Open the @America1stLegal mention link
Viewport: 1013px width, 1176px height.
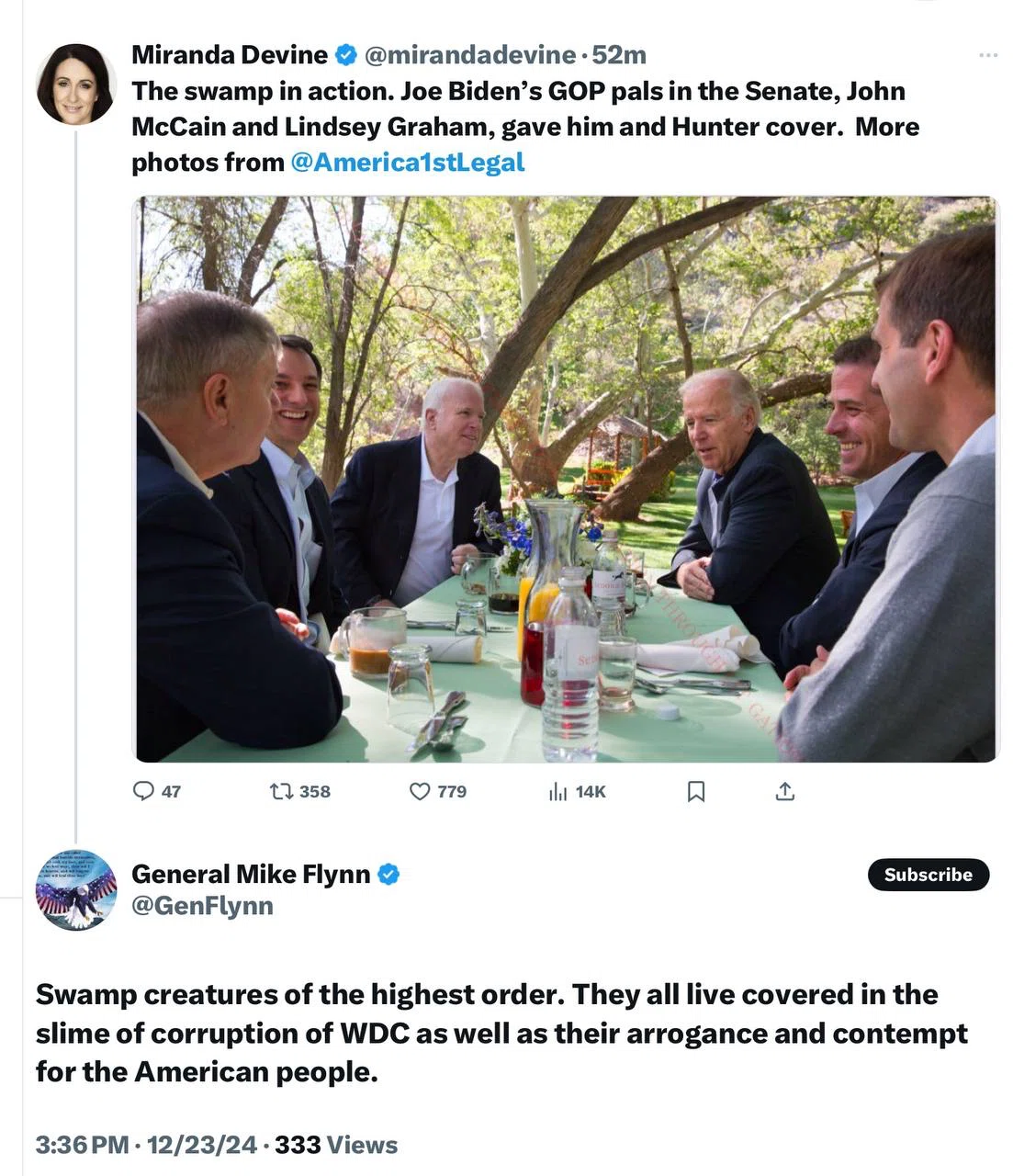[407, 162]
